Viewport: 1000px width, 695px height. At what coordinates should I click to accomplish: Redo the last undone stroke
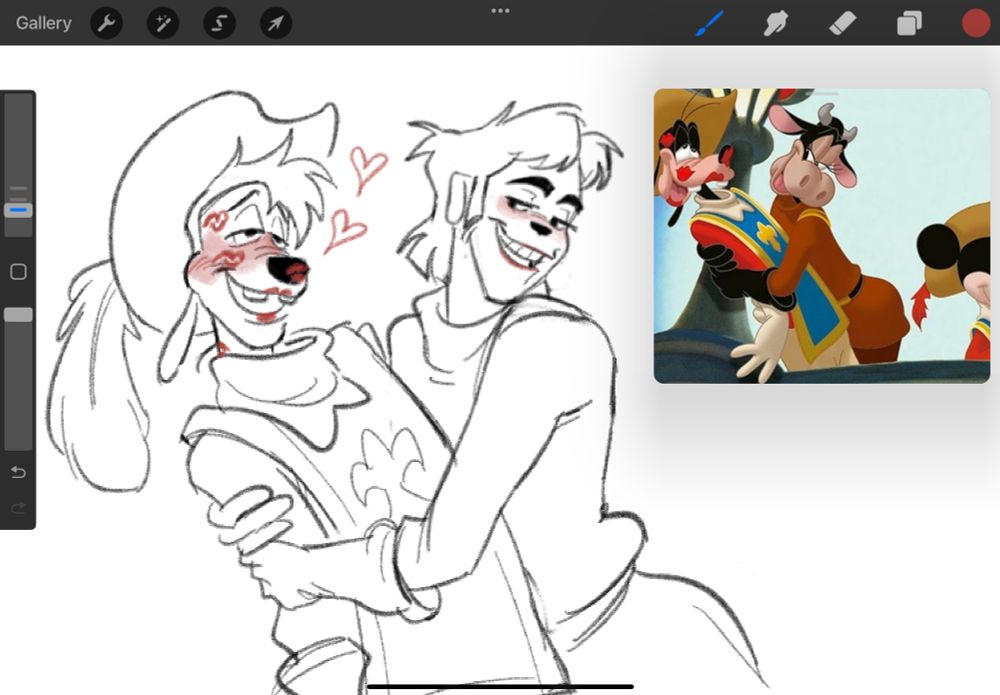[18, 508]
